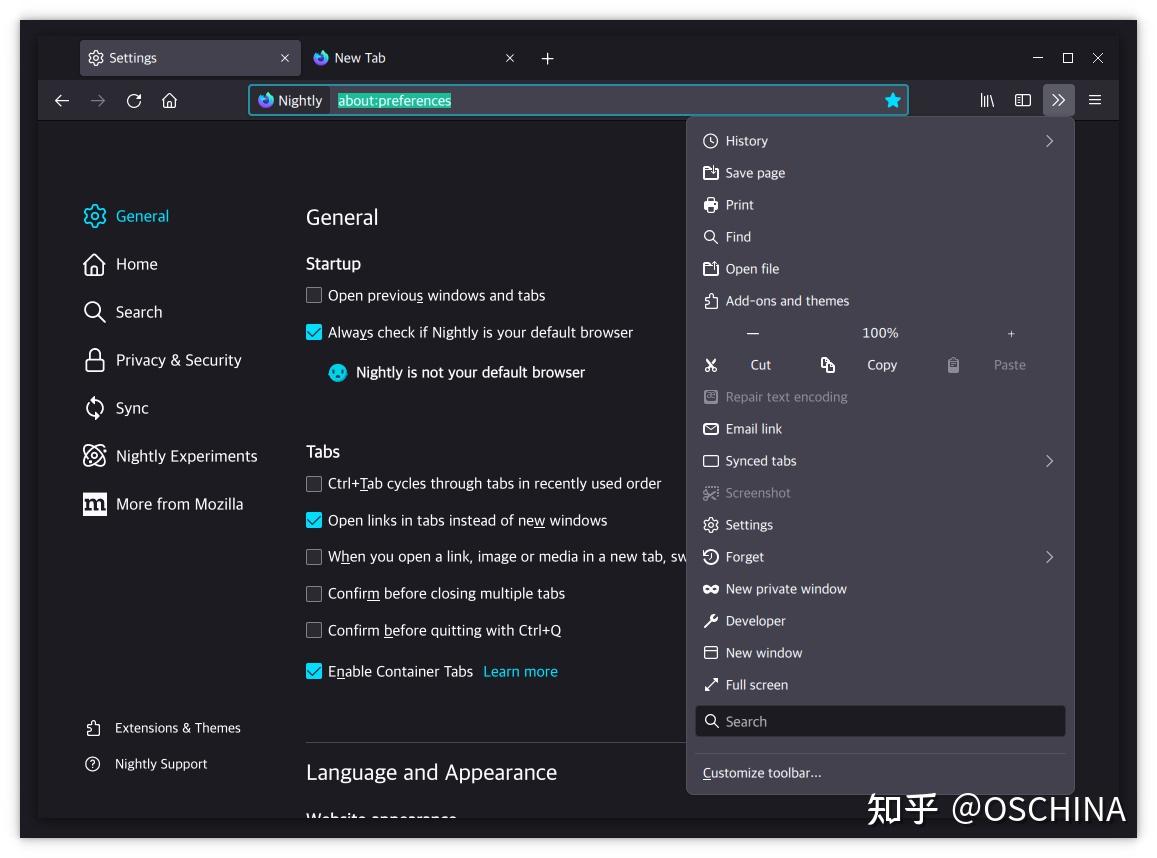Uncheck Open links in tabs instead of new windows

(314, 520)
